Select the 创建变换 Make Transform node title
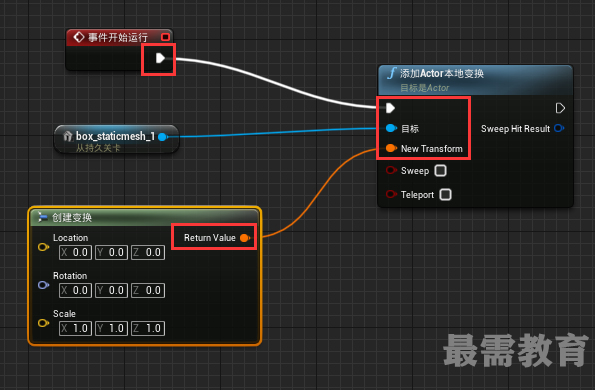Image resolution: width=595 pixels, height=390 pixels. click(72, 217)
